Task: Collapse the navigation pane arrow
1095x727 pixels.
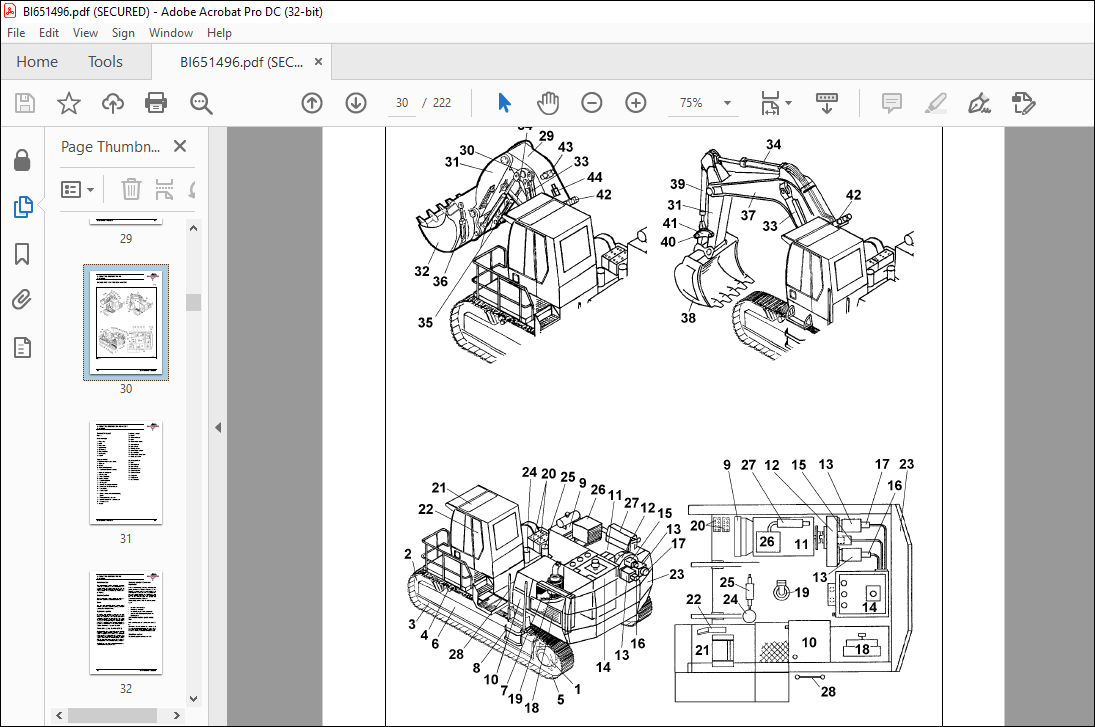Action: (218, 427)
